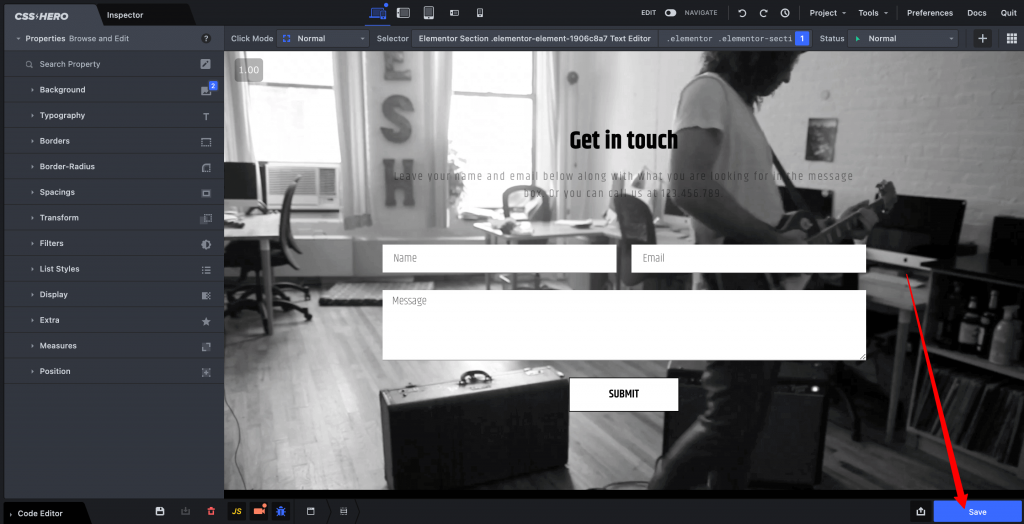This screenshot has height=524, width=1024.
Task: Expand the Borders property group
Action: 114,141
